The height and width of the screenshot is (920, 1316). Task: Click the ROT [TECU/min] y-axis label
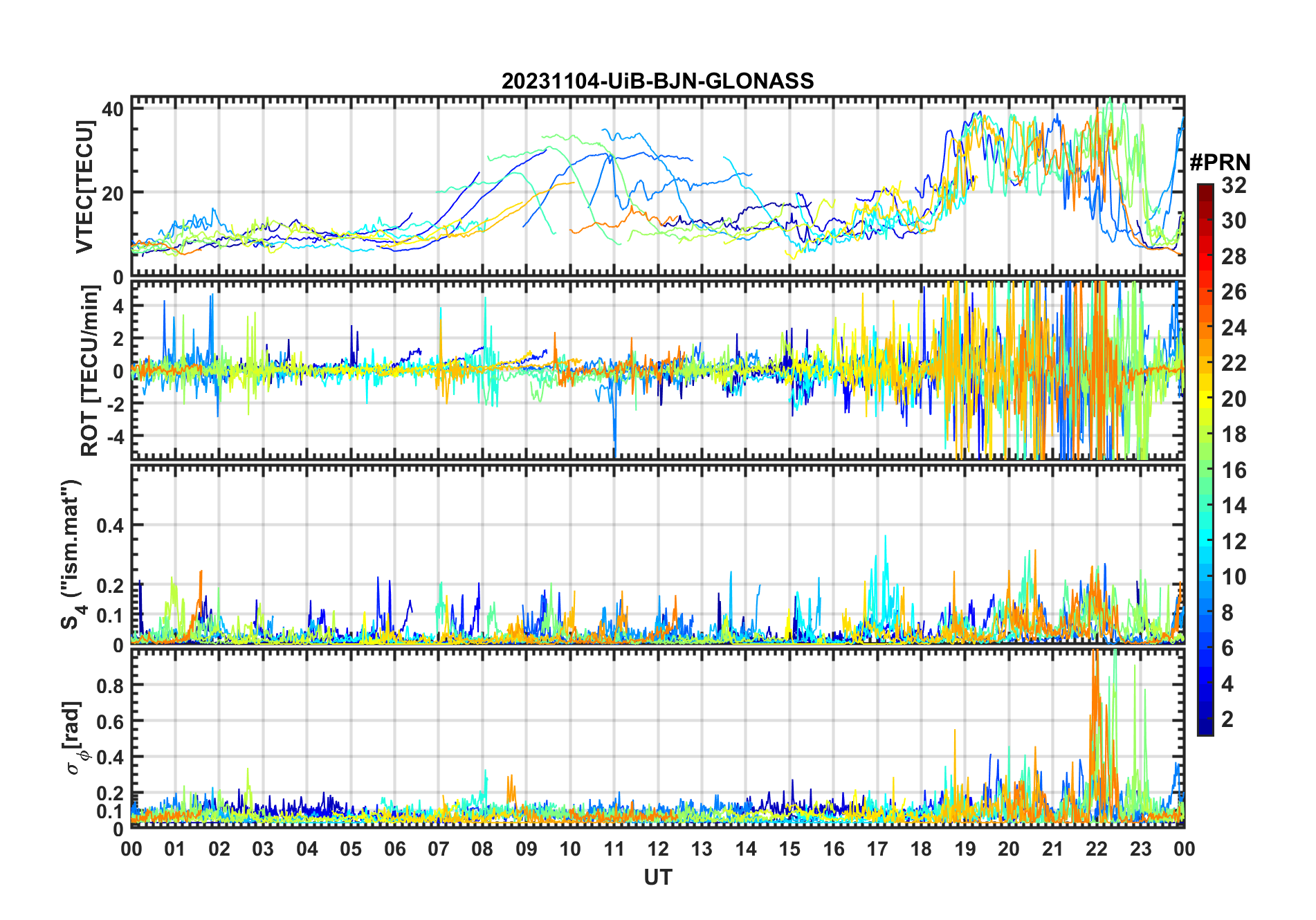point(89,371)
